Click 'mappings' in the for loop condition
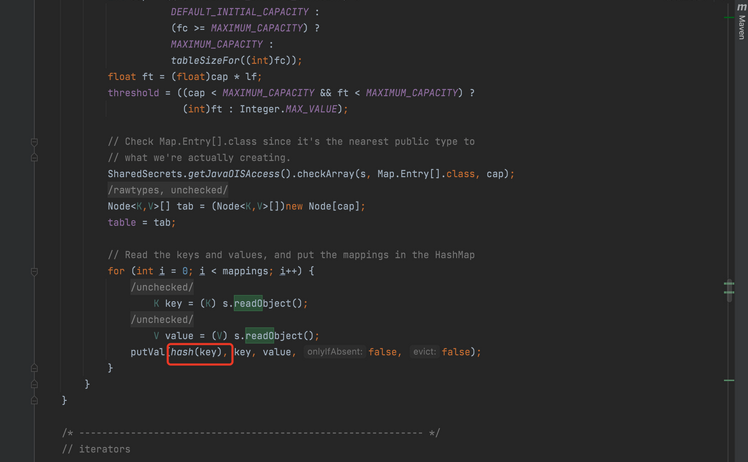This screenshot has height=462, width=748. click(245, 272)
